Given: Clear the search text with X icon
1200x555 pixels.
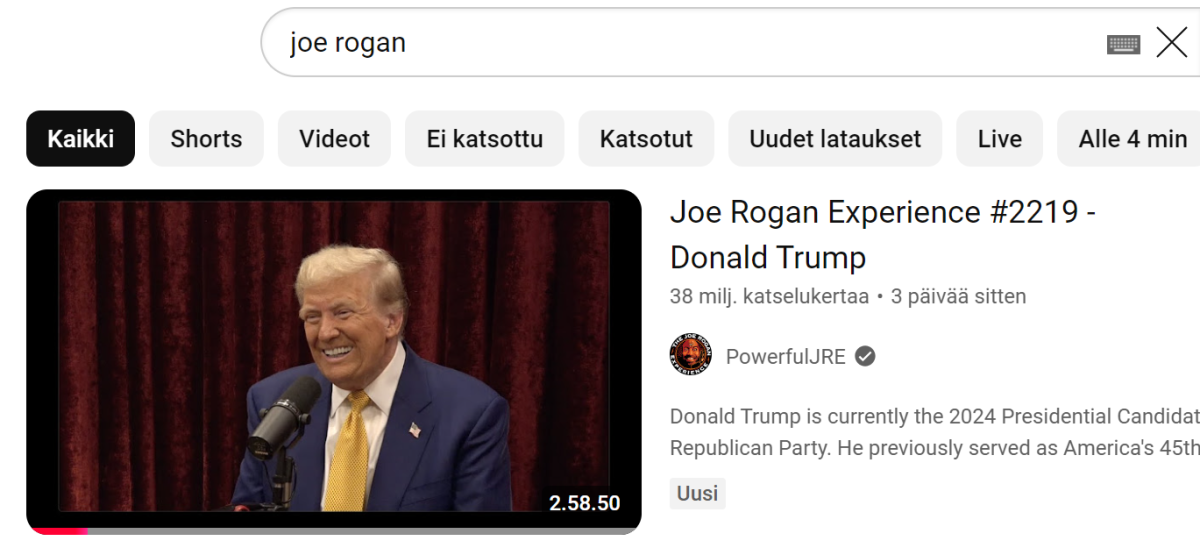Looking at the screenshot, I should 1171,43.
